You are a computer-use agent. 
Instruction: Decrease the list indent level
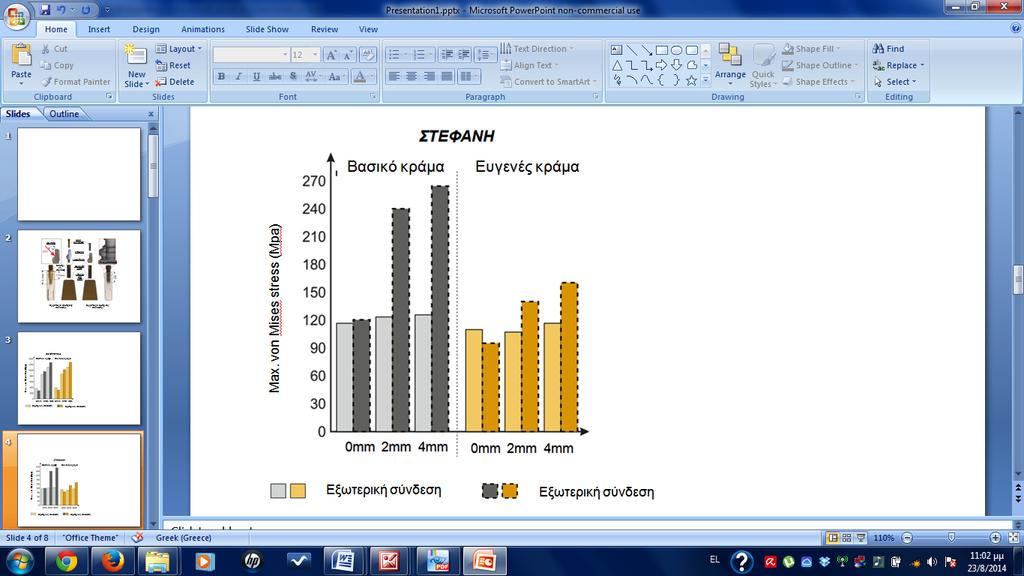(446, 55)
